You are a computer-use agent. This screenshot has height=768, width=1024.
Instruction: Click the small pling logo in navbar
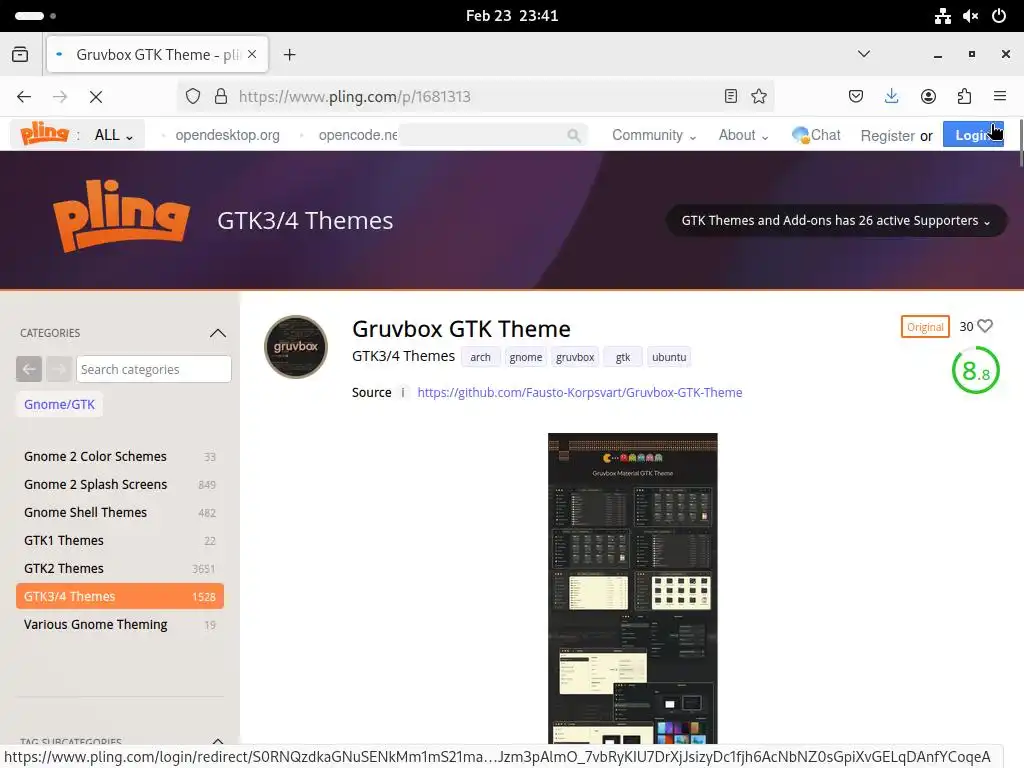[44, 134]
